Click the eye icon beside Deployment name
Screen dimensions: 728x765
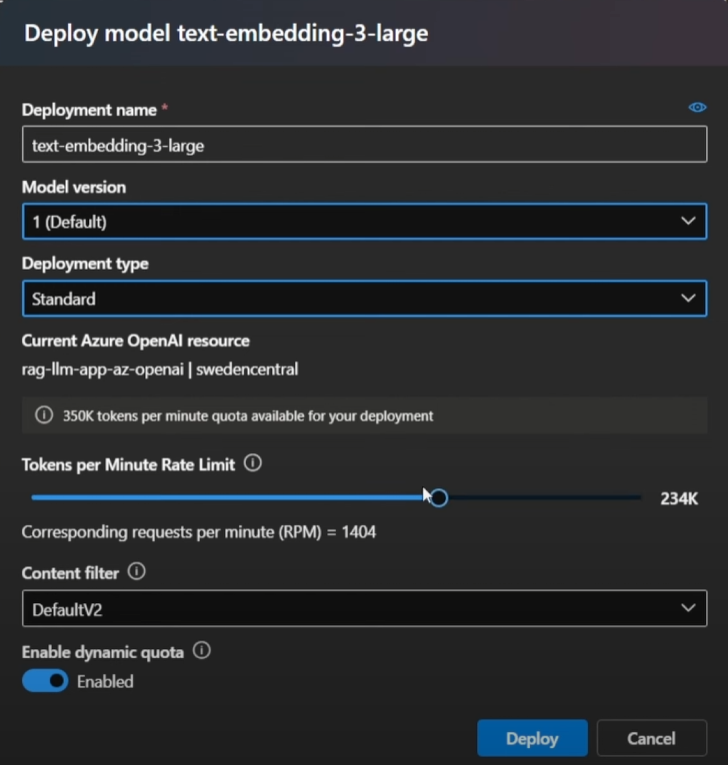[x=697, y=107]
